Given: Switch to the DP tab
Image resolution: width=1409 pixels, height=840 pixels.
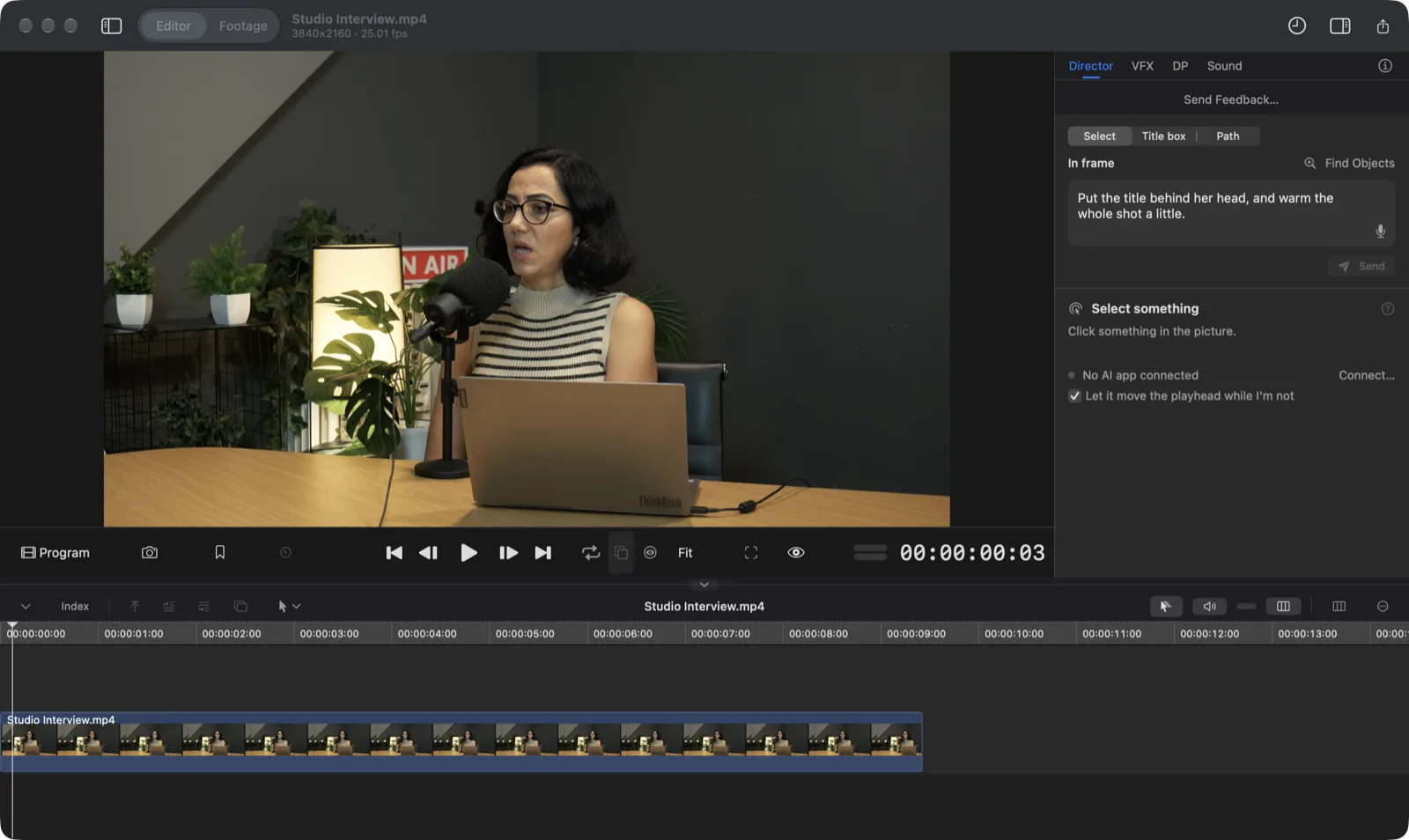Looking at the screenshot, I should (x=1180, y=66).
